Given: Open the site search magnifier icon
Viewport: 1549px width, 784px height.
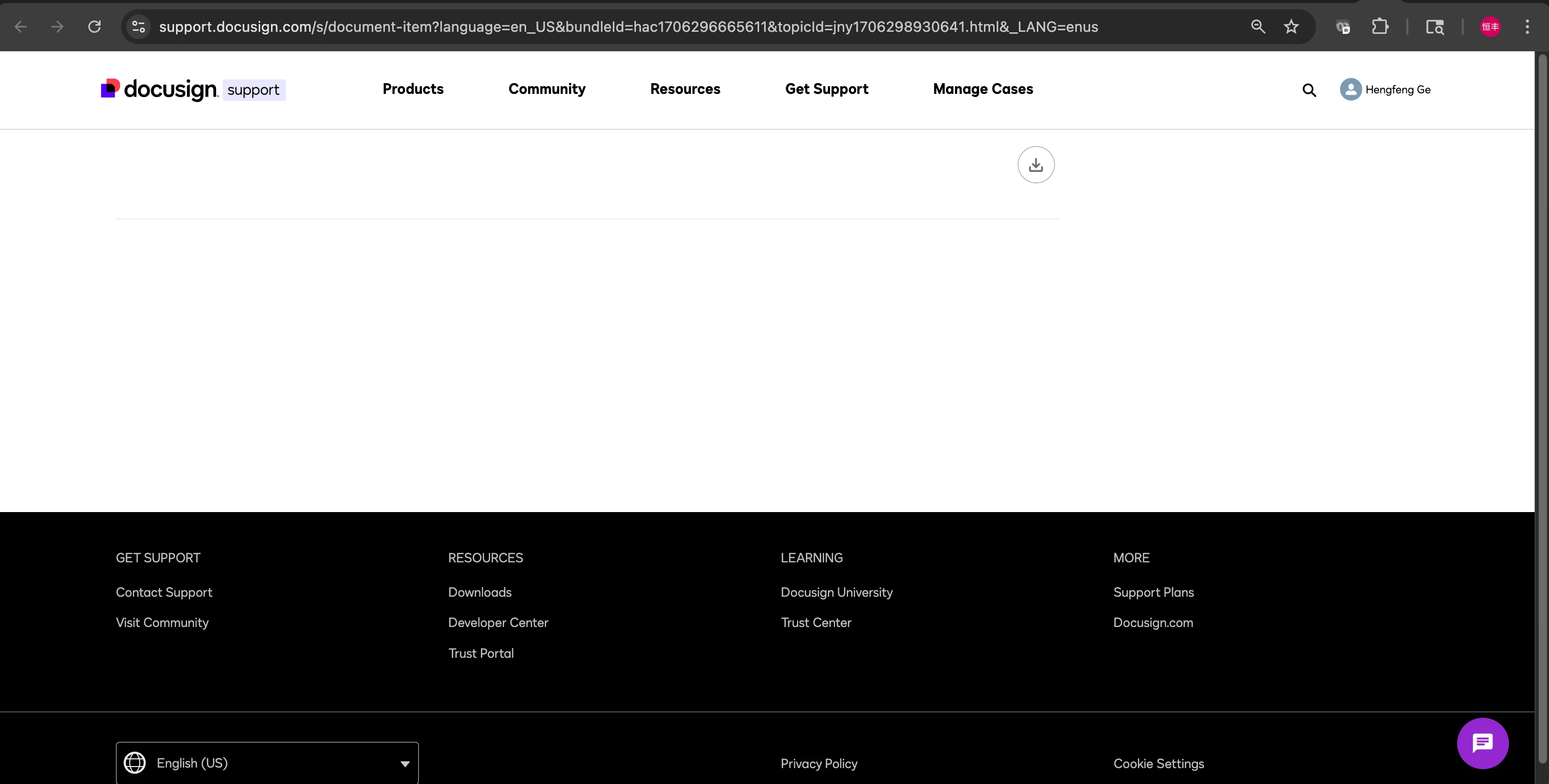Looking at the screenshot, I should pyautogui.click(x=1308, y=90).
